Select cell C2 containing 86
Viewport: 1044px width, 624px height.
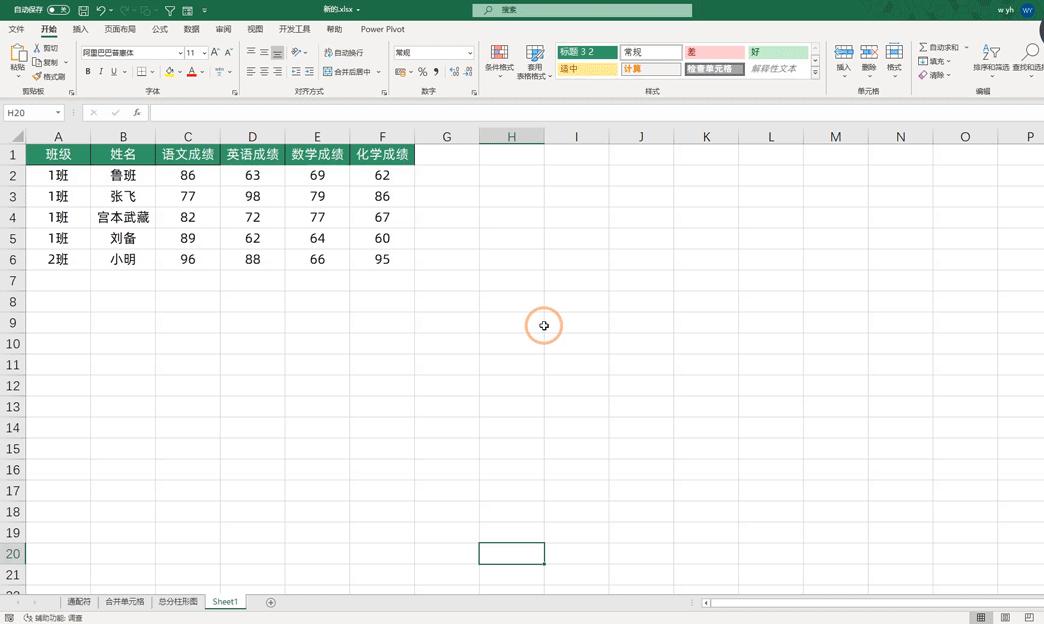pyautogui.click(x=187, y=175)
